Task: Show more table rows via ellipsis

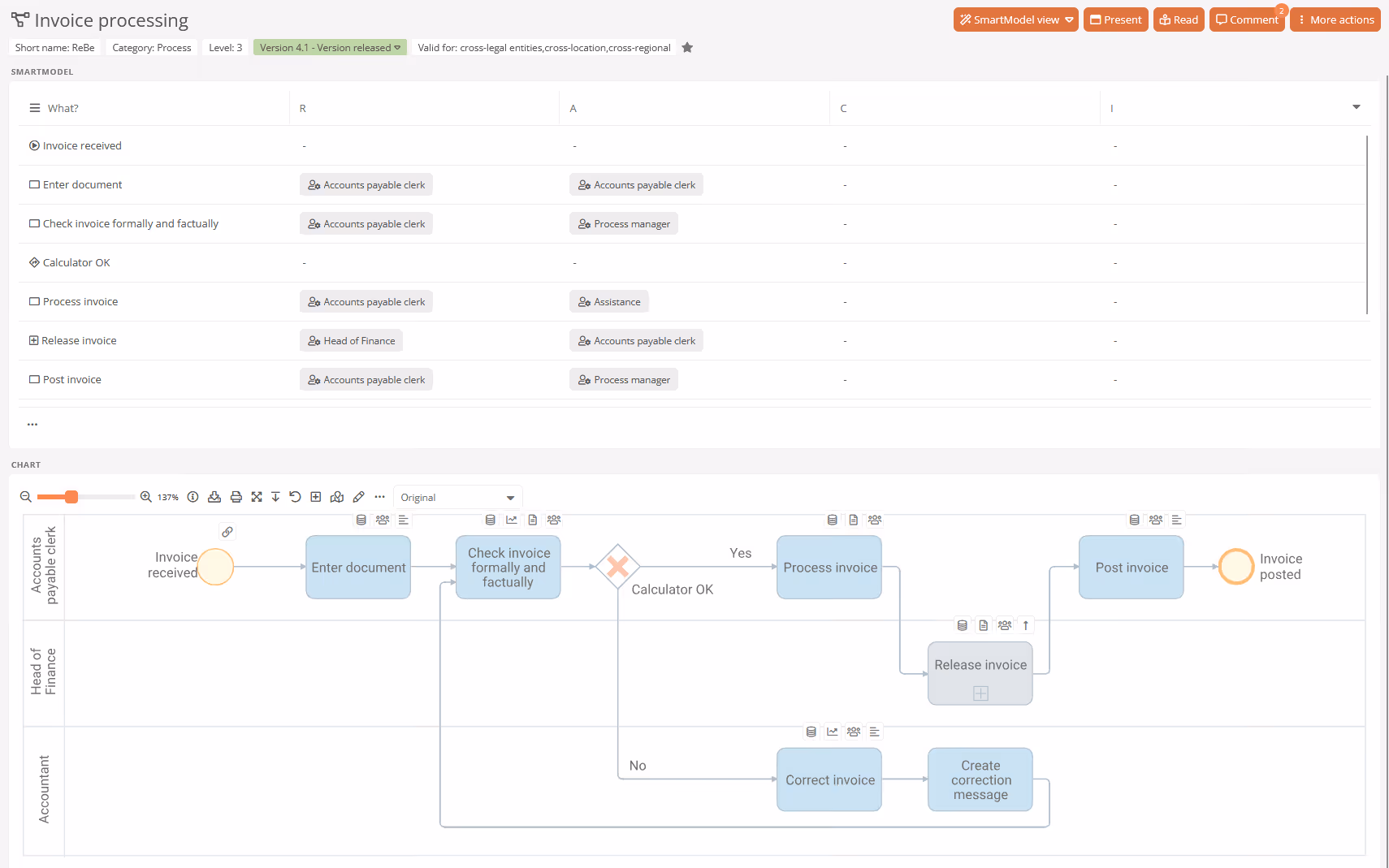Action: pyautogui.click(x=32, y=425)
